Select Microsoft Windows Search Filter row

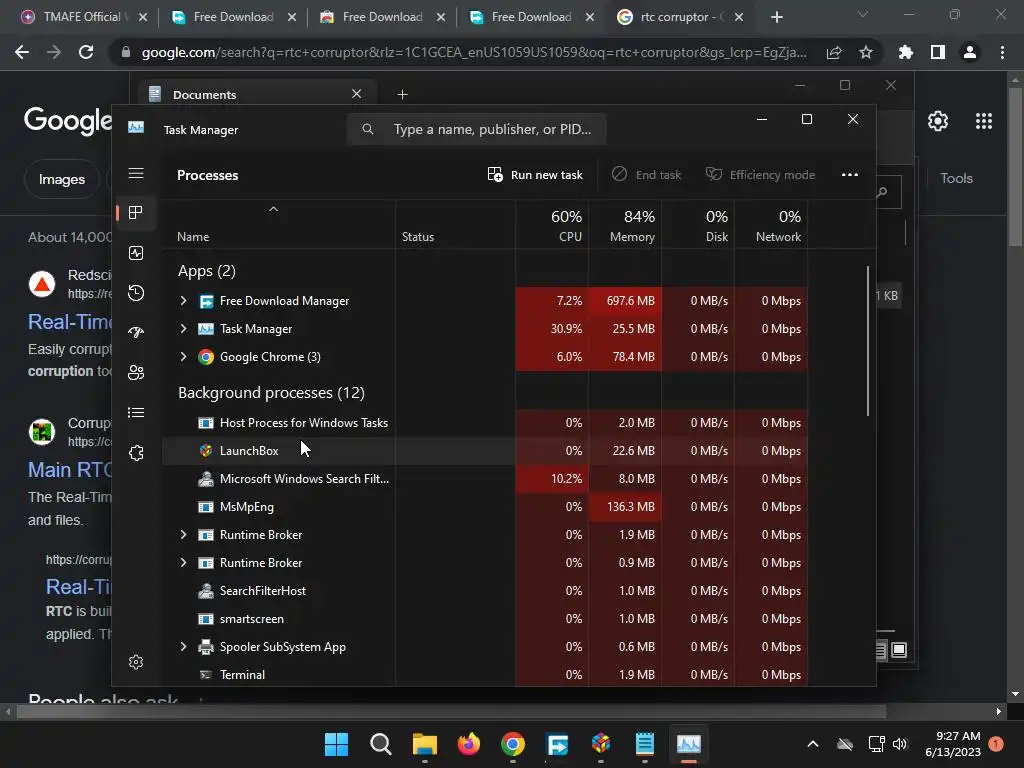[485, 479]
